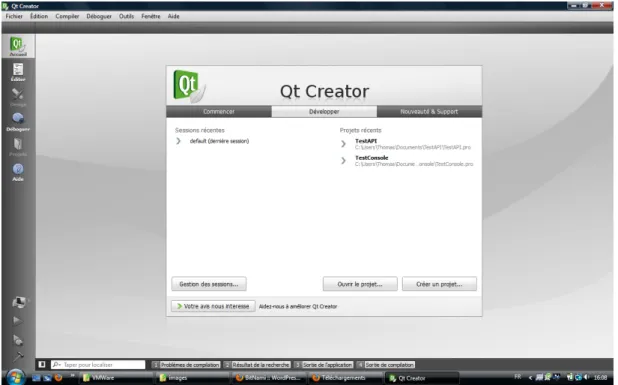618x385 pixels.
Task: Open the Déboguer menu in menu bar
Action: tap(99, 16)
